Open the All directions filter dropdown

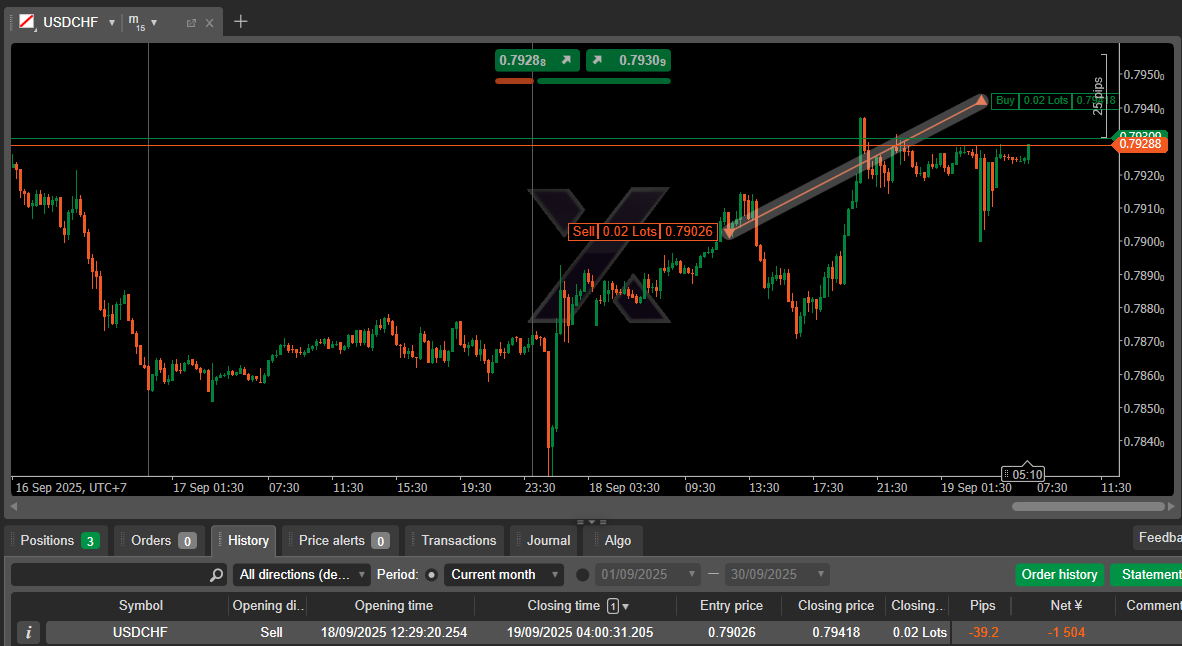pos(301,575)
